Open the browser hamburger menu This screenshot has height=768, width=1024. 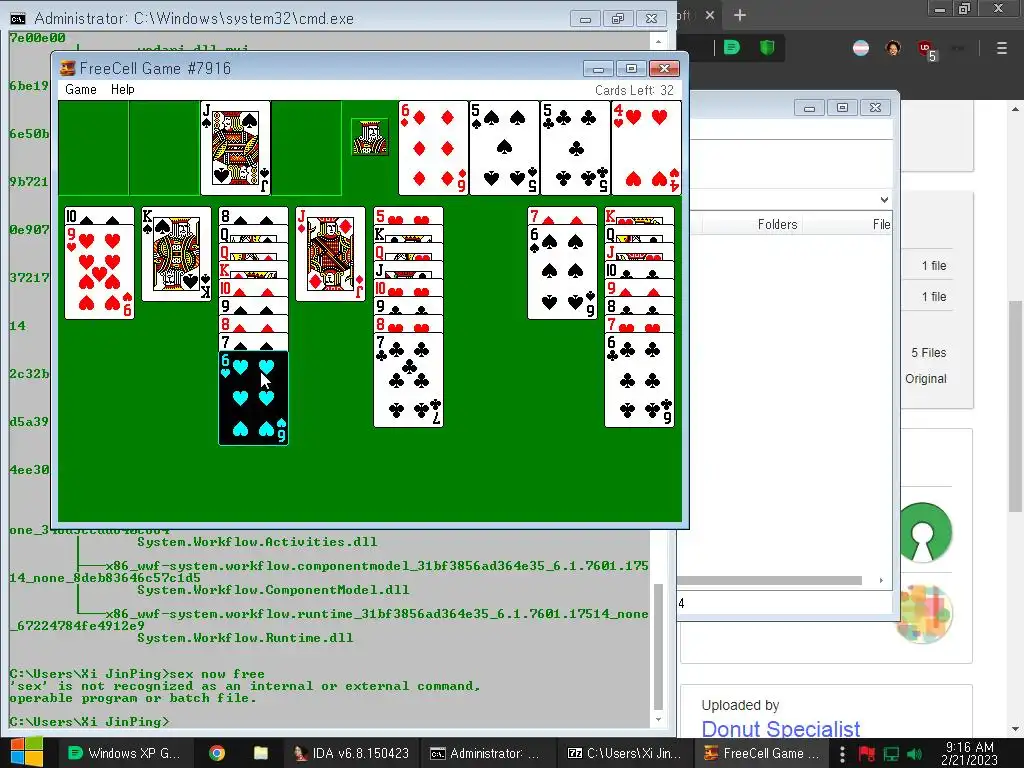[1002, 48]
